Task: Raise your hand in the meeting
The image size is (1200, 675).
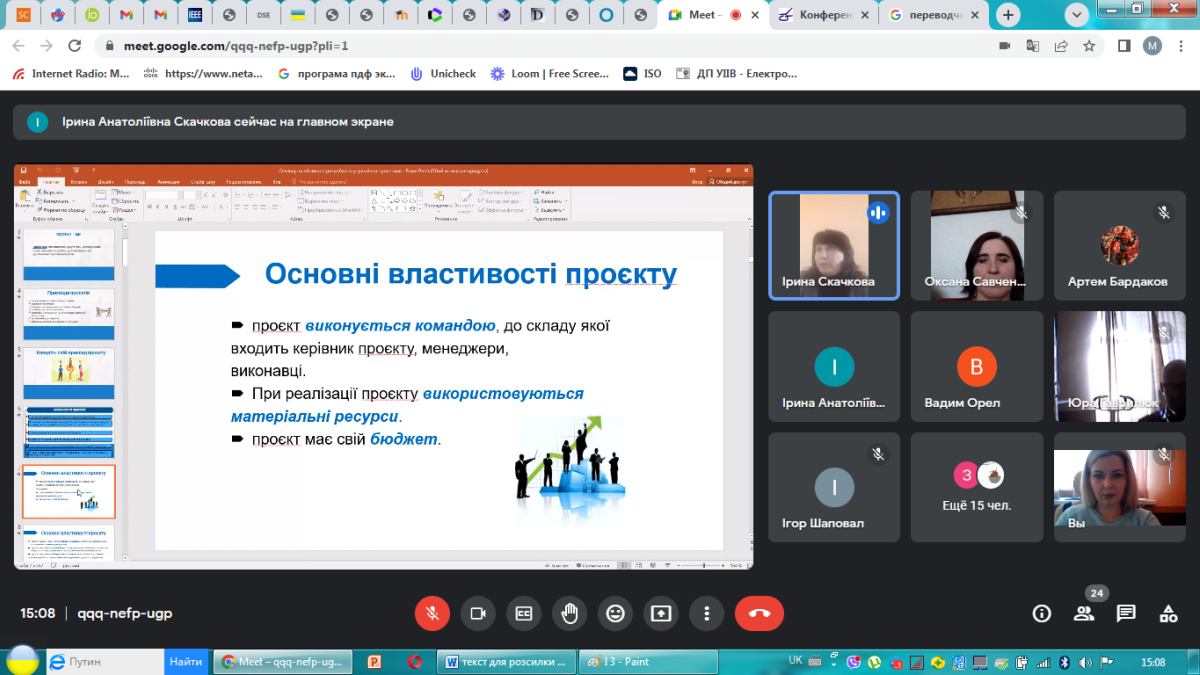Action: point(570,613)
